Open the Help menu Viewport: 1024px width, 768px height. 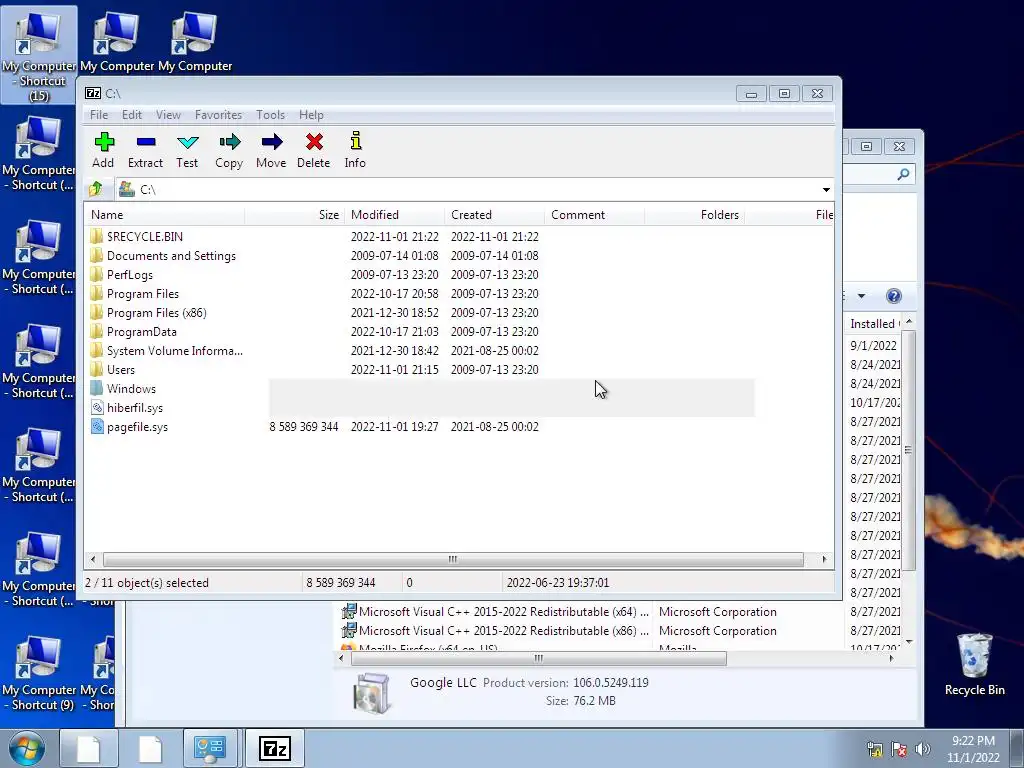pos(312,115)
